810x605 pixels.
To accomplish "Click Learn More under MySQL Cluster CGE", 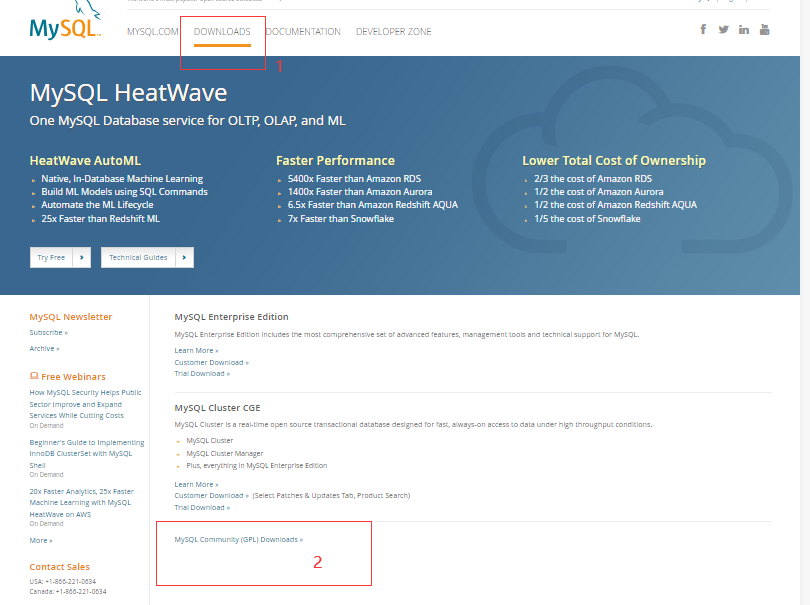I will [196, 484].
